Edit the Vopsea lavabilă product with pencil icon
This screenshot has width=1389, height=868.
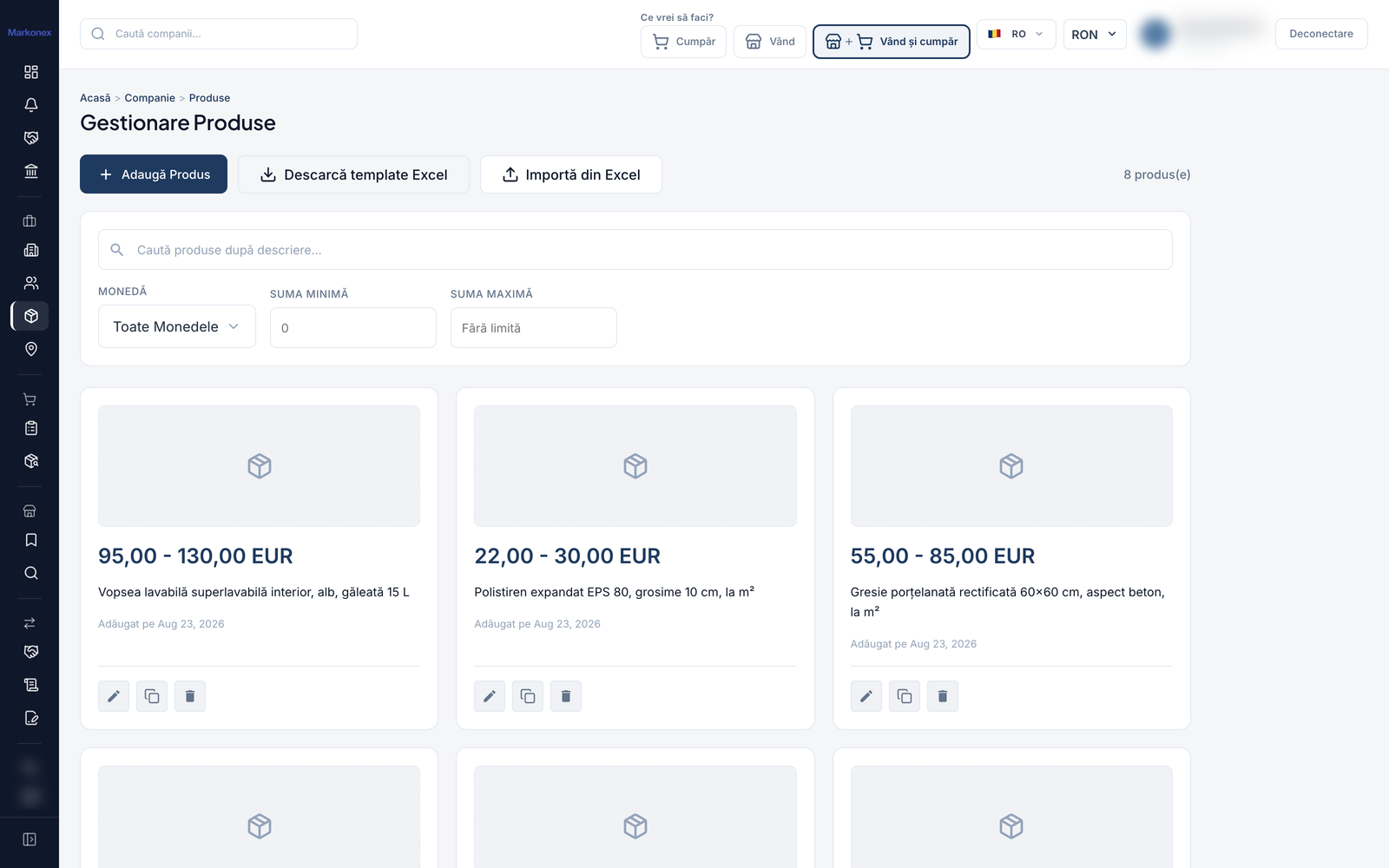point(114,696)
